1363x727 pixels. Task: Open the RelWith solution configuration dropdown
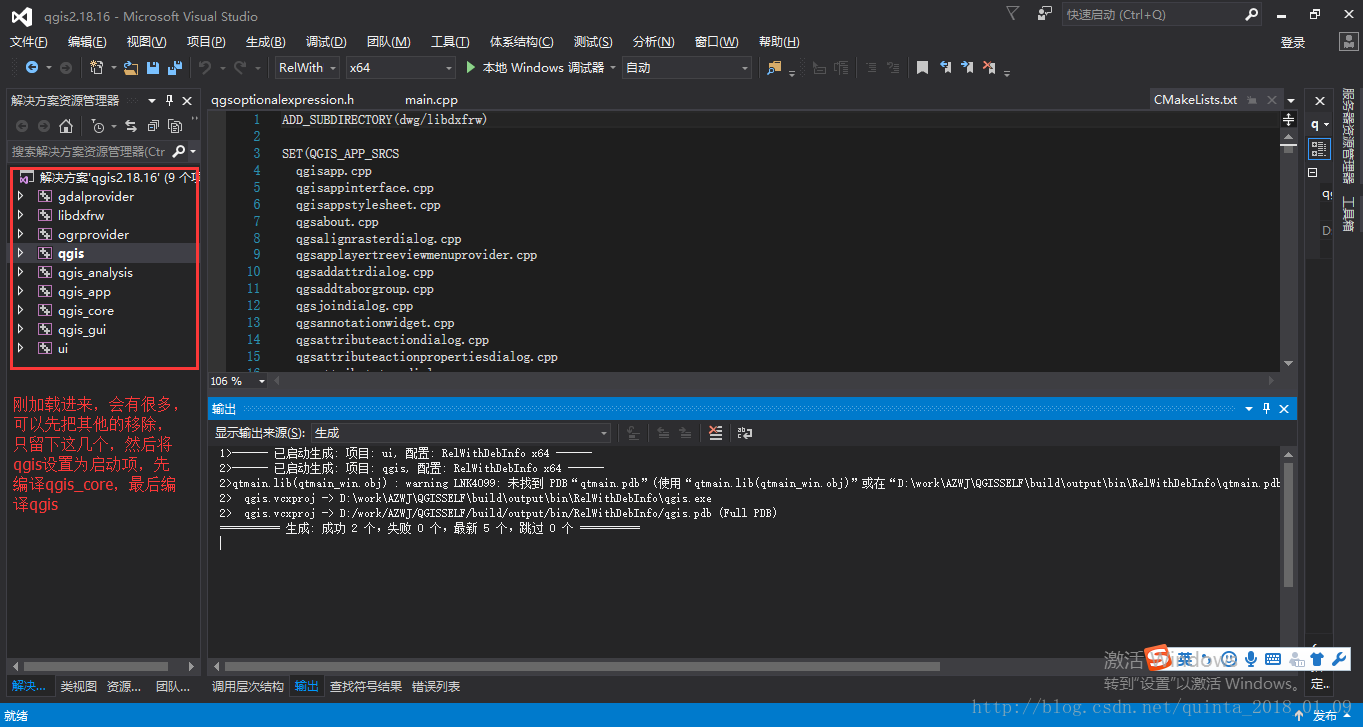point(306,68)
